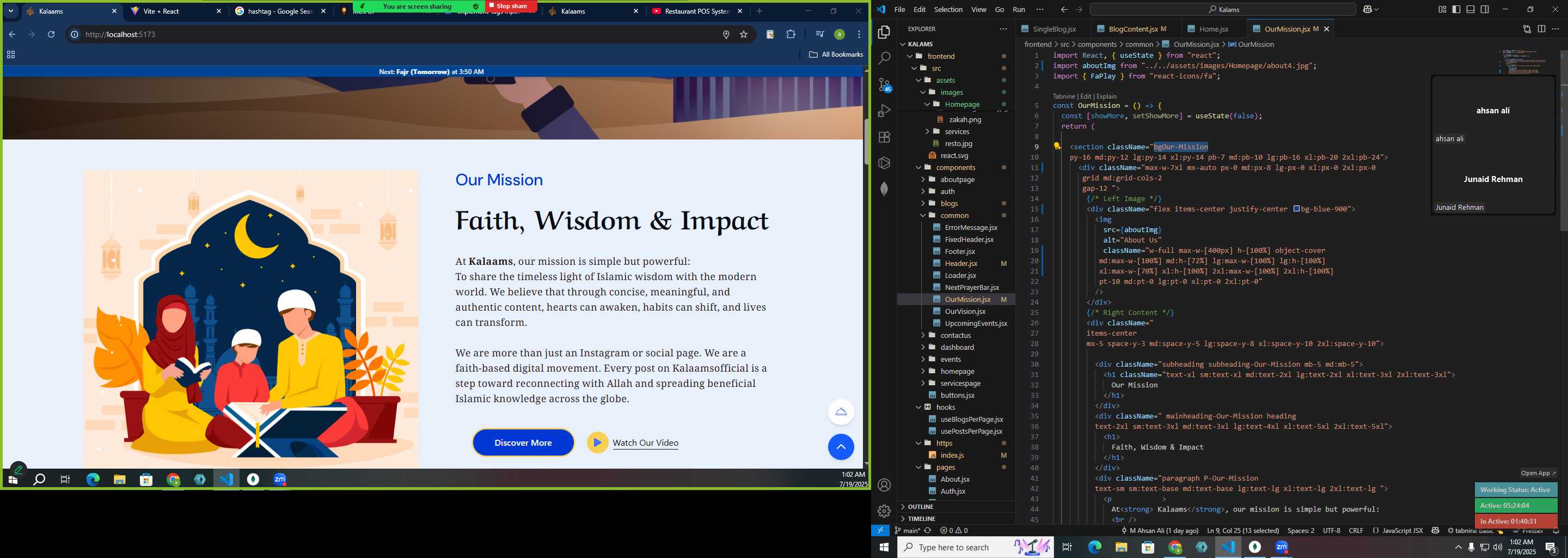Image resolution: width=1568 pixels, height=558 pixels.
Task: Switch to Vite + React Chrome tab
Action: (x=175, y=11)
